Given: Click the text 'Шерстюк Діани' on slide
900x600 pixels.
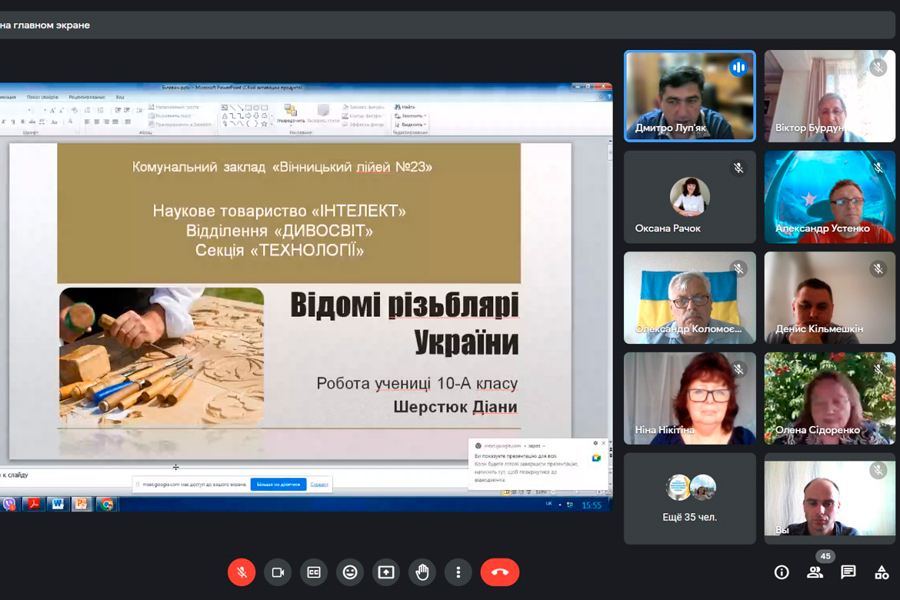Looking at the screenshot, I should (455, 407).
